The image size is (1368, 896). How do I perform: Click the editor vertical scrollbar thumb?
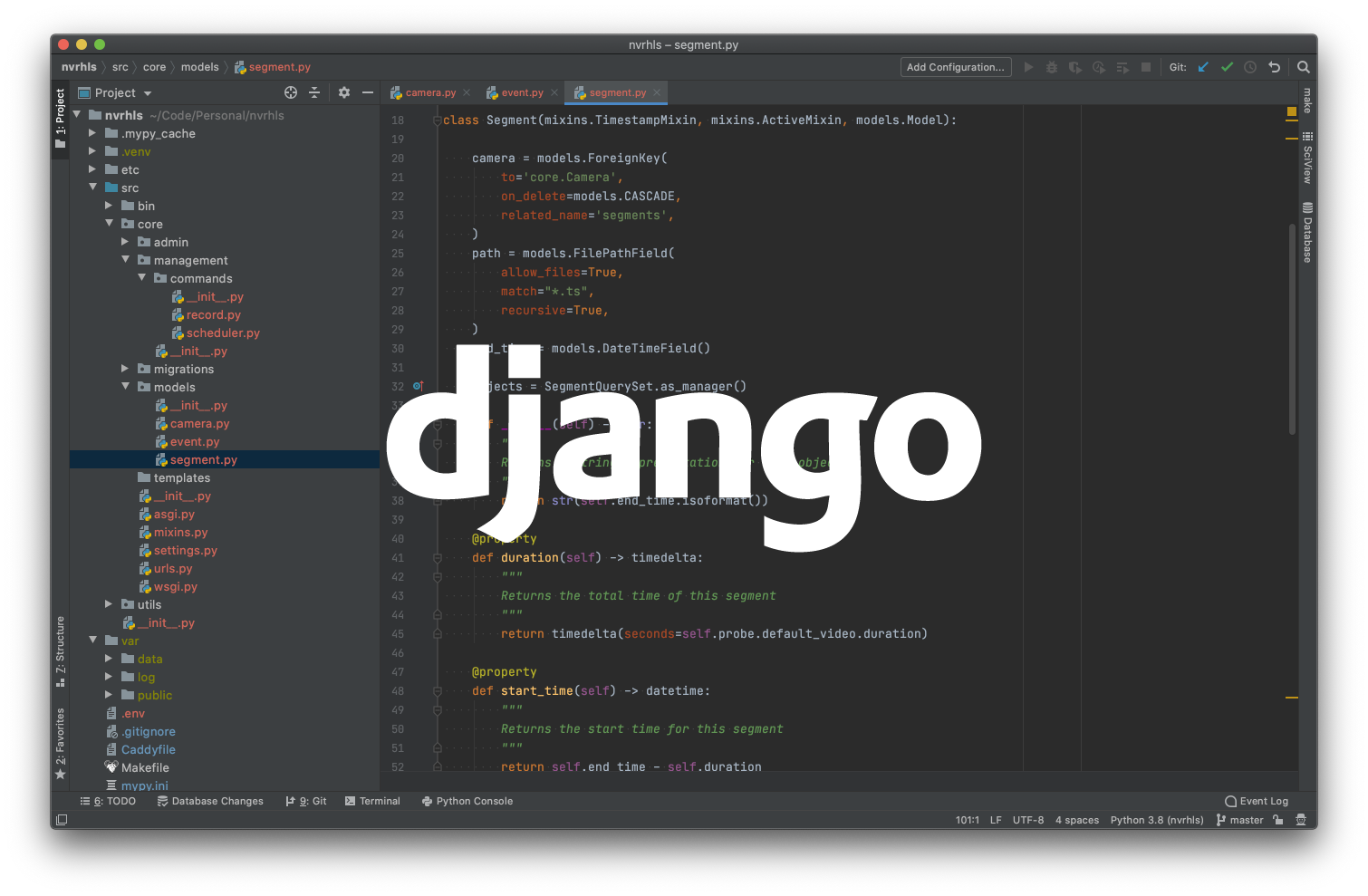pyautogui.click(x=1292, y=328)
